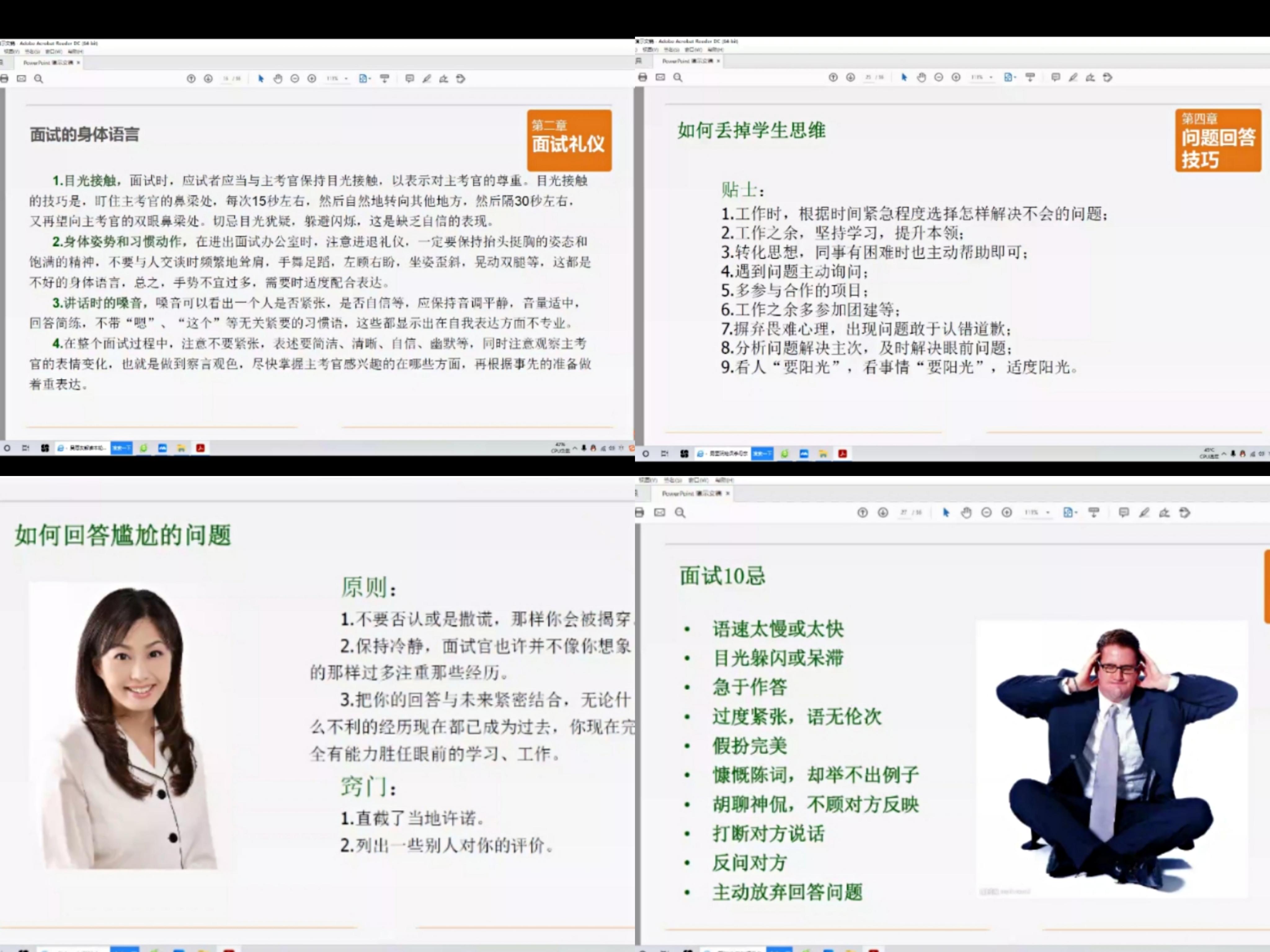Select the highlighter pen tool in the 问题回答技巧 window
The width and height of the screenshot is (1270, 952).
[1073, 77]
